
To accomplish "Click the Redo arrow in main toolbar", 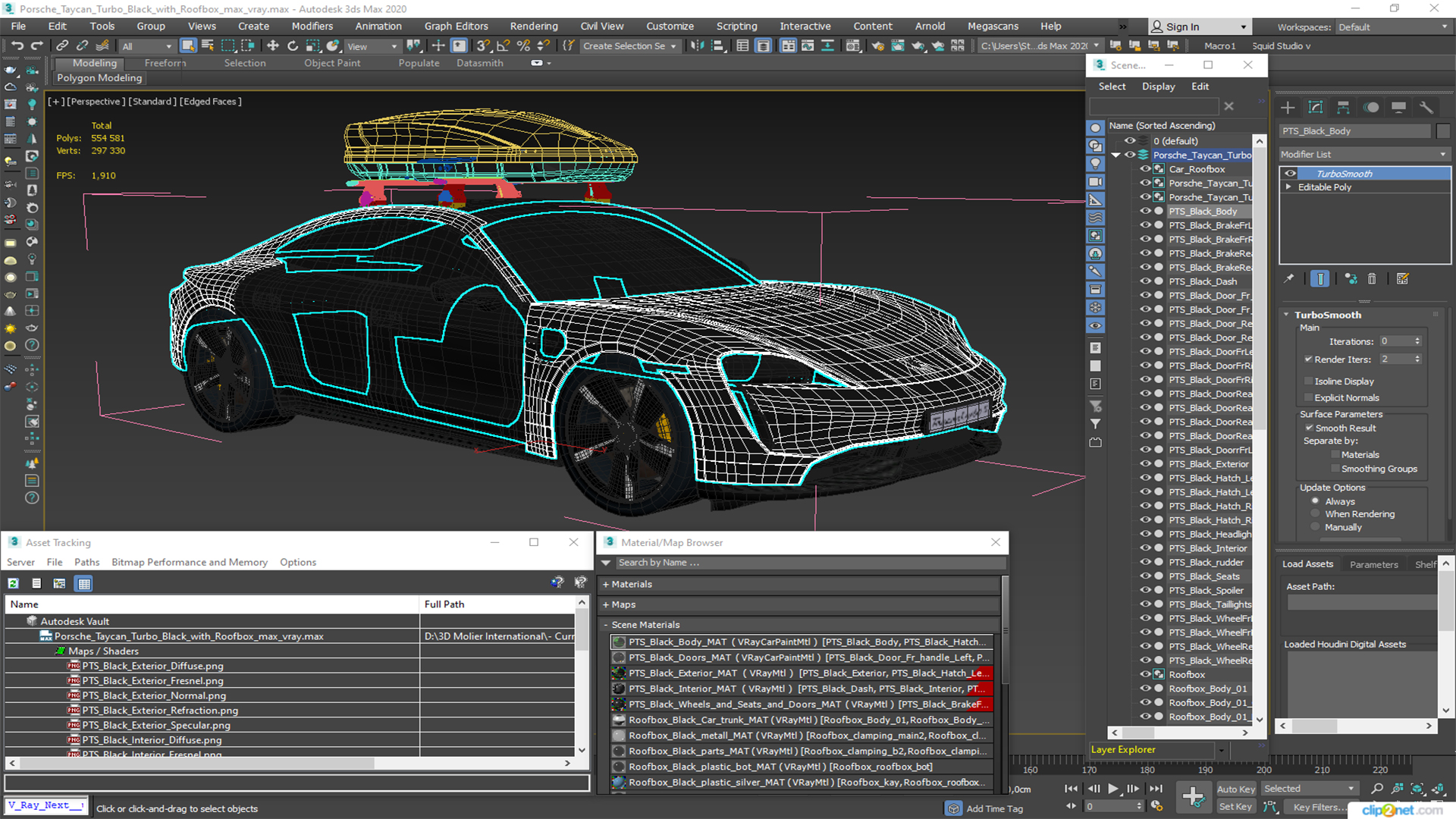I will click(x=36, y=45).
